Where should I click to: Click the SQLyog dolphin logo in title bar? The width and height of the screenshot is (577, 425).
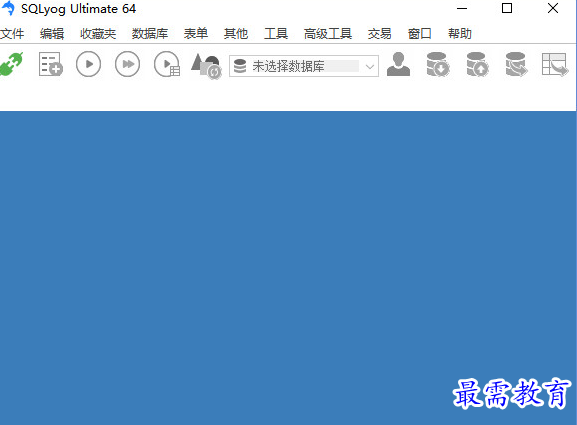click(8, 8)
